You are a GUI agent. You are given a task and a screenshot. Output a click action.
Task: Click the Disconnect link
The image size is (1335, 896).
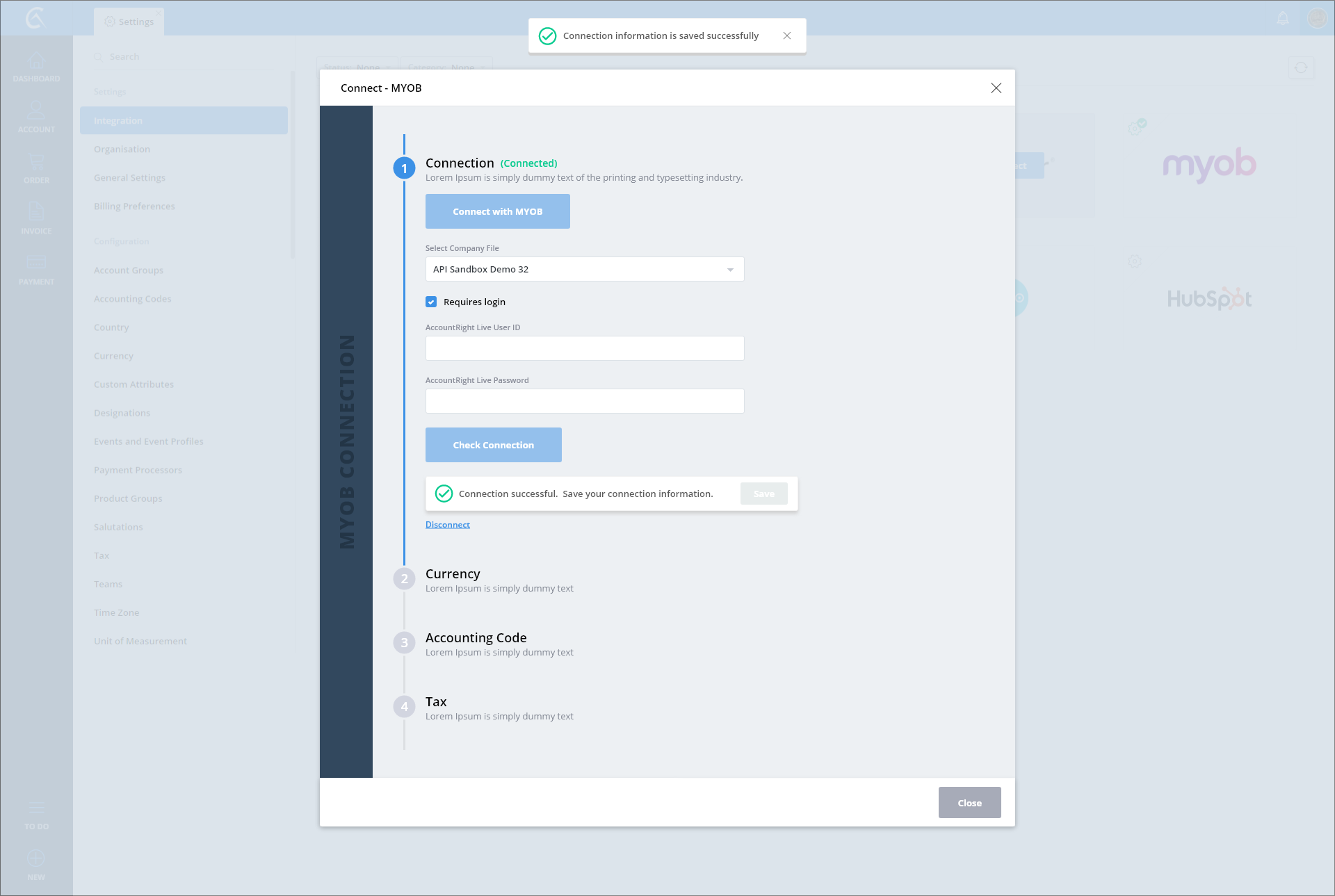[448, 525]
